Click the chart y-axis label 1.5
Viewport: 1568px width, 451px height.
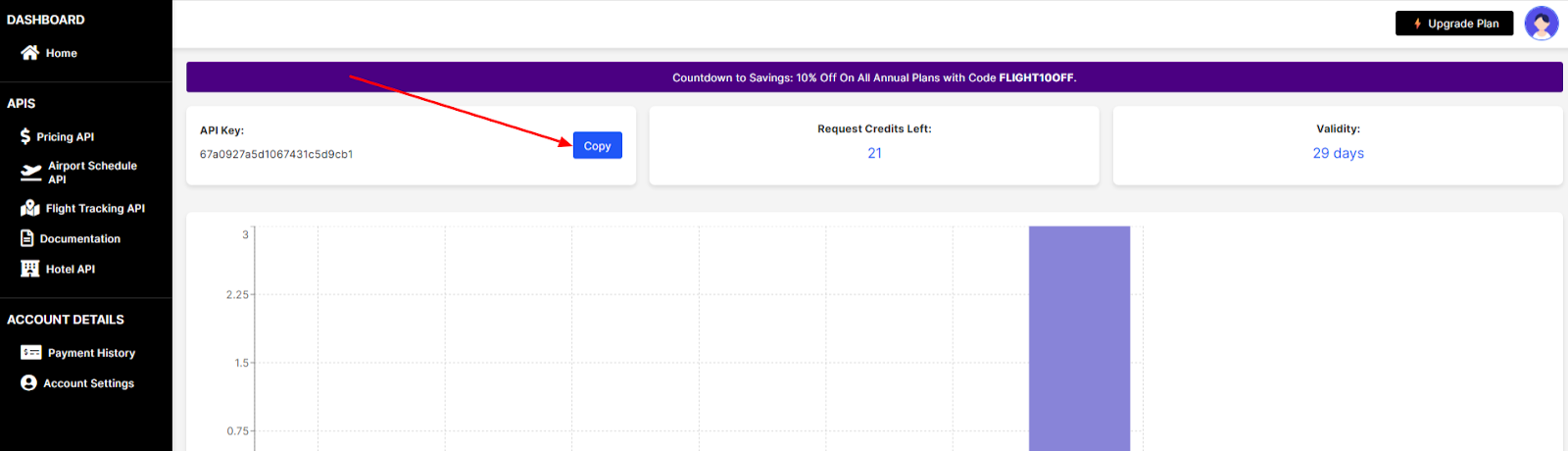pos(241,363)
